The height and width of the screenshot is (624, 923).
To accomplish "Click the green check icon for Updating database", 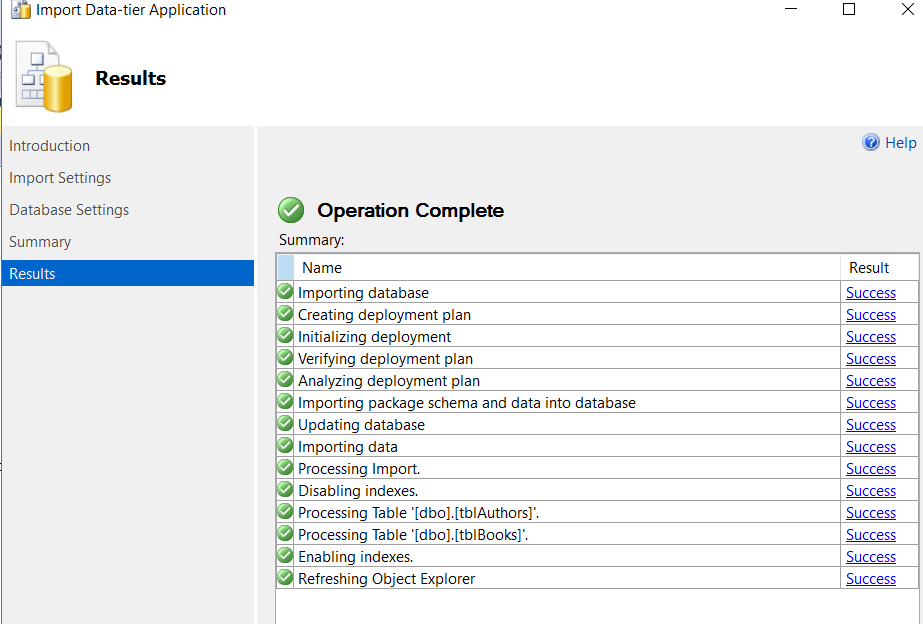I will 286,424.
